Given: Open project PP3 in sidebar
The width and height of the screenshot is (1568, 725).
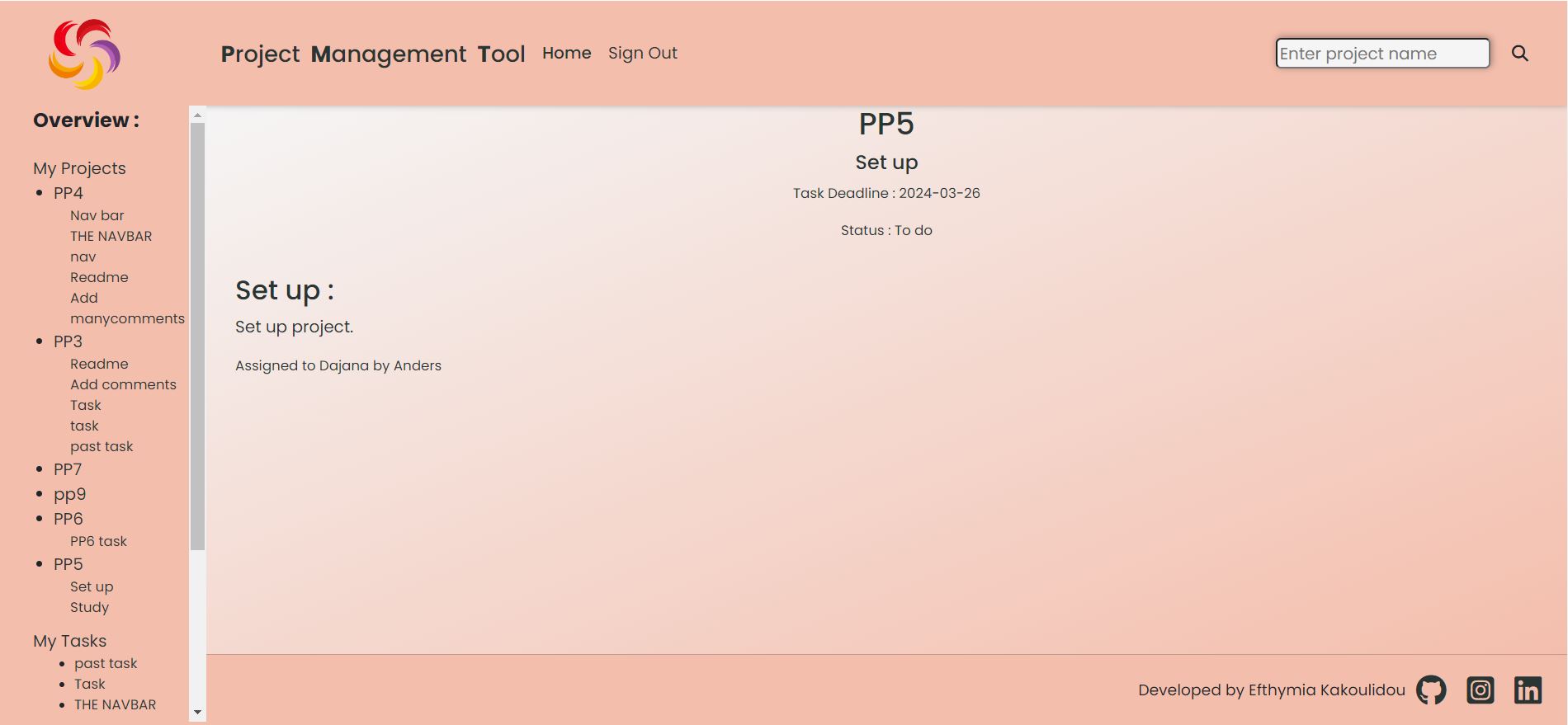Looking at the screenshot, I should 68,341.
